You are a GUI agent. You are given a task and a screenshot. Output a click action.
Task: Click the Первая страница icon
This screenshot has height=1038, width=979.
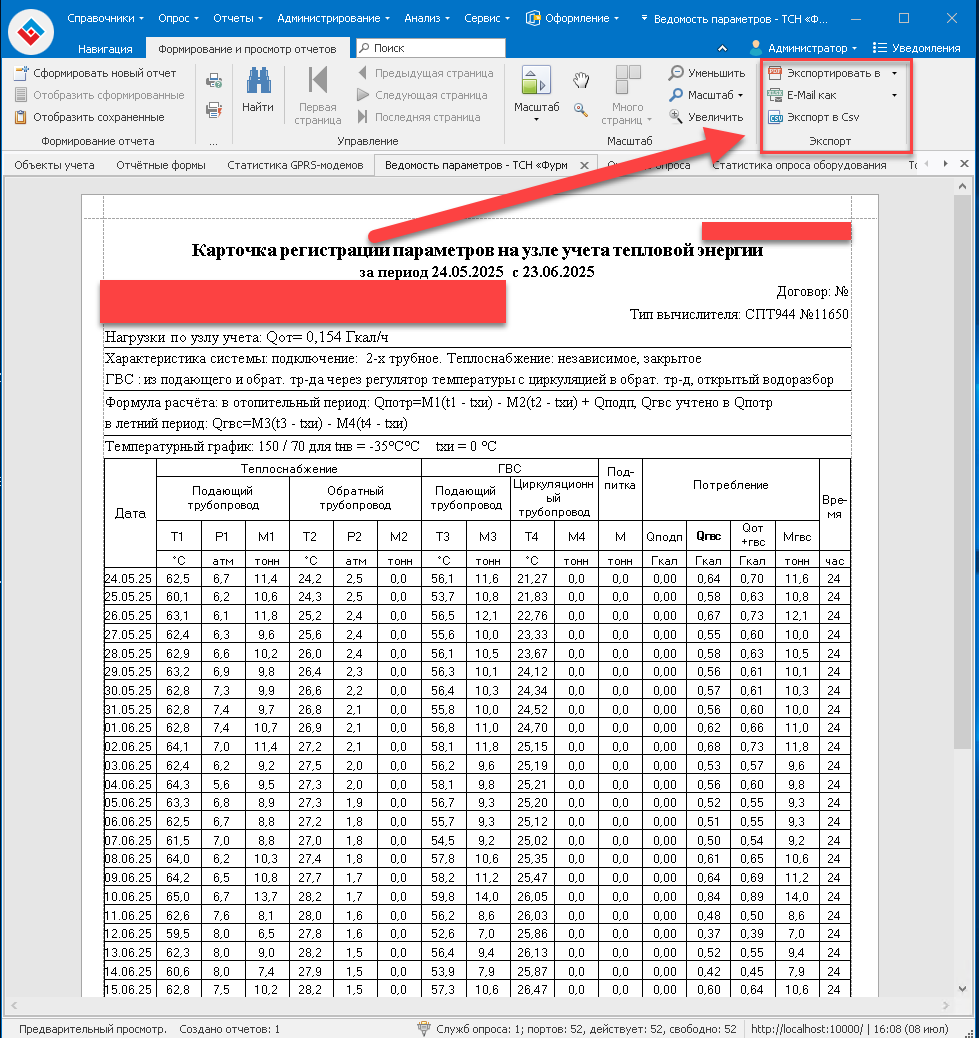318,81
